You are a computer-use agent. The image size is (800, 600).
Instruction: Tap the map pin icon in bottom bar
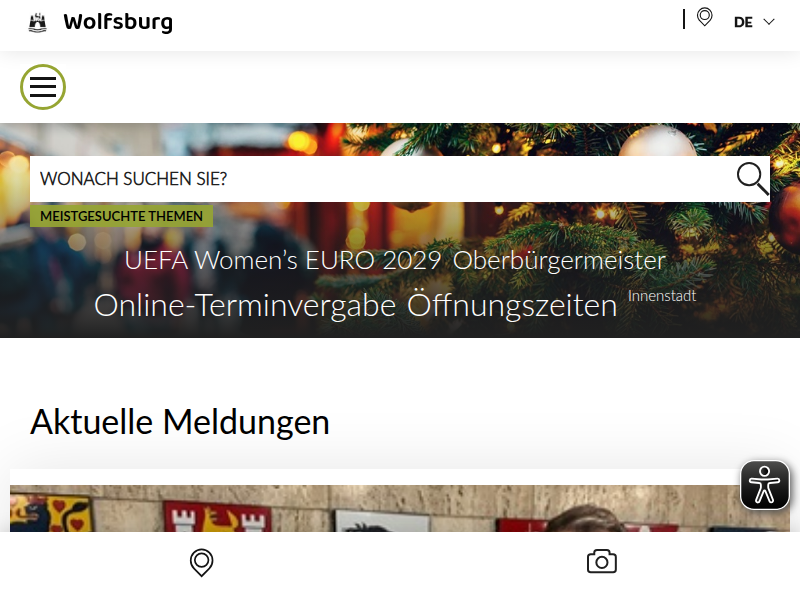(202, 563)
